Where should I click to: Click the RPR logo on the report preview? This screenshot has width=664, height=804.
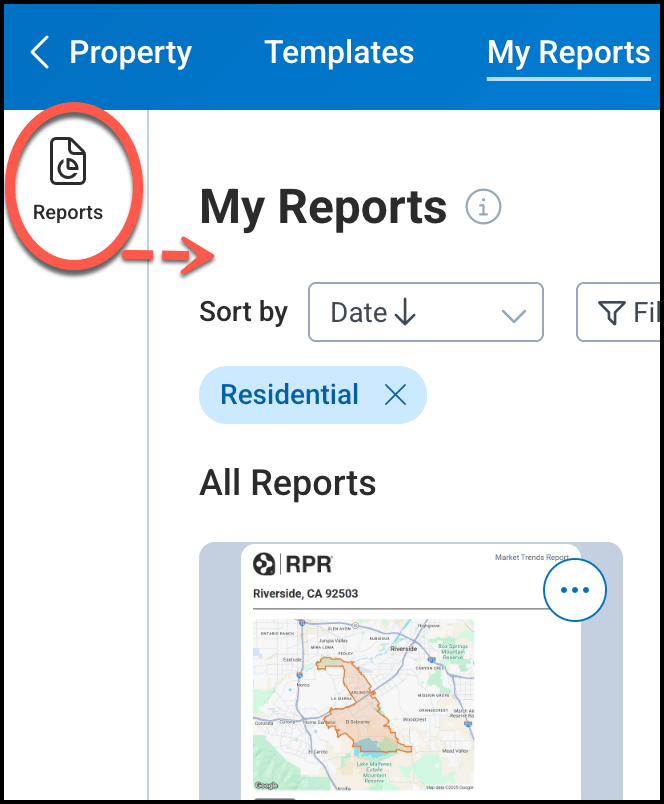(x=293, y=565)
